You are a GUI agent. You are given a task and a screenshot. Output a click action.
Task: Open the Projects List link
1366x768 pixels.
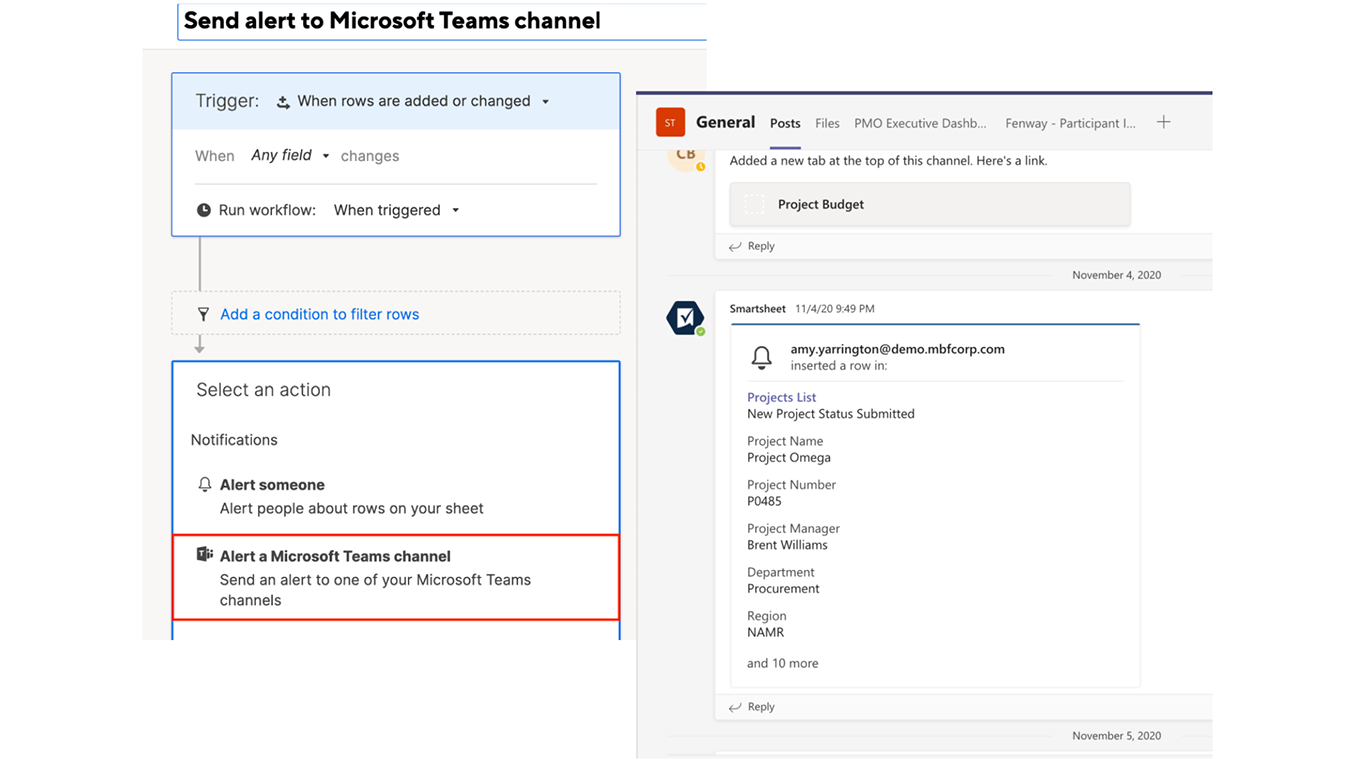(781, 397)
